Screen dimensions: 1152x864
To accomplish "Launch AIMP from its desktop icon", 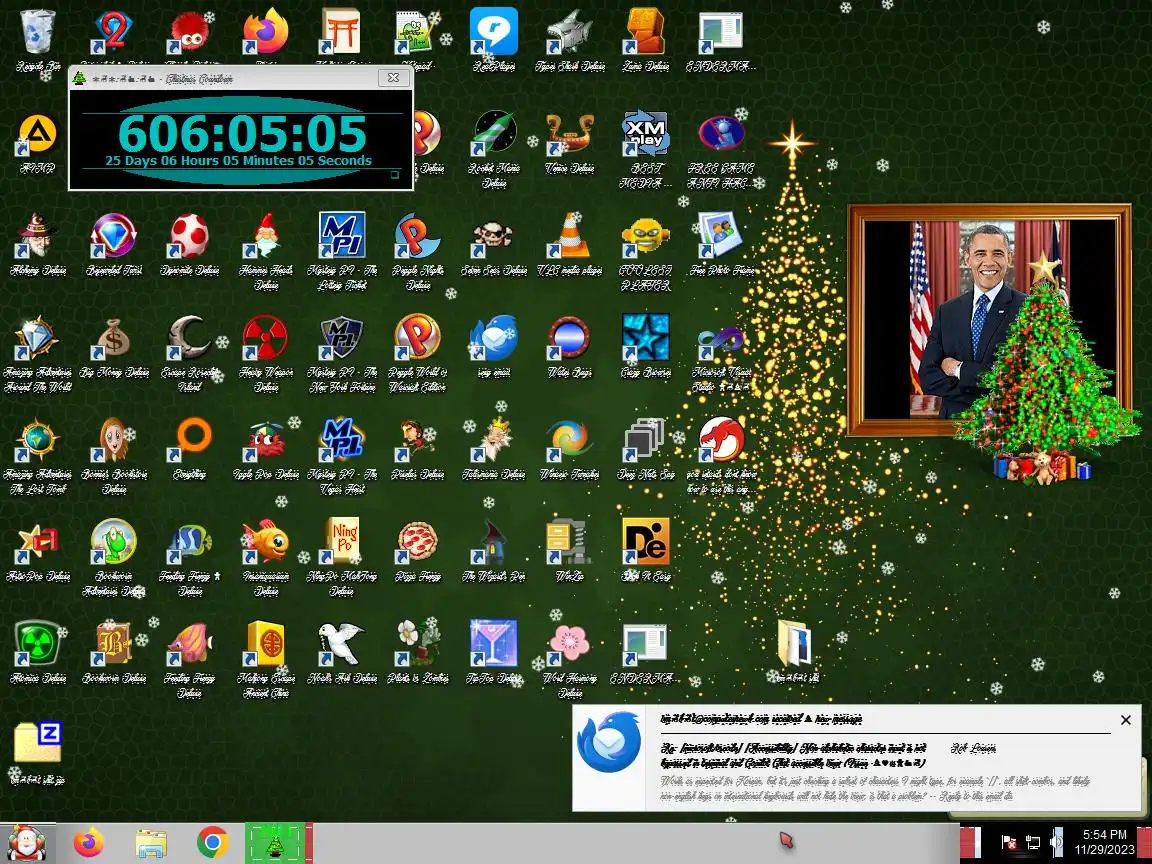I will pos(37,135).
